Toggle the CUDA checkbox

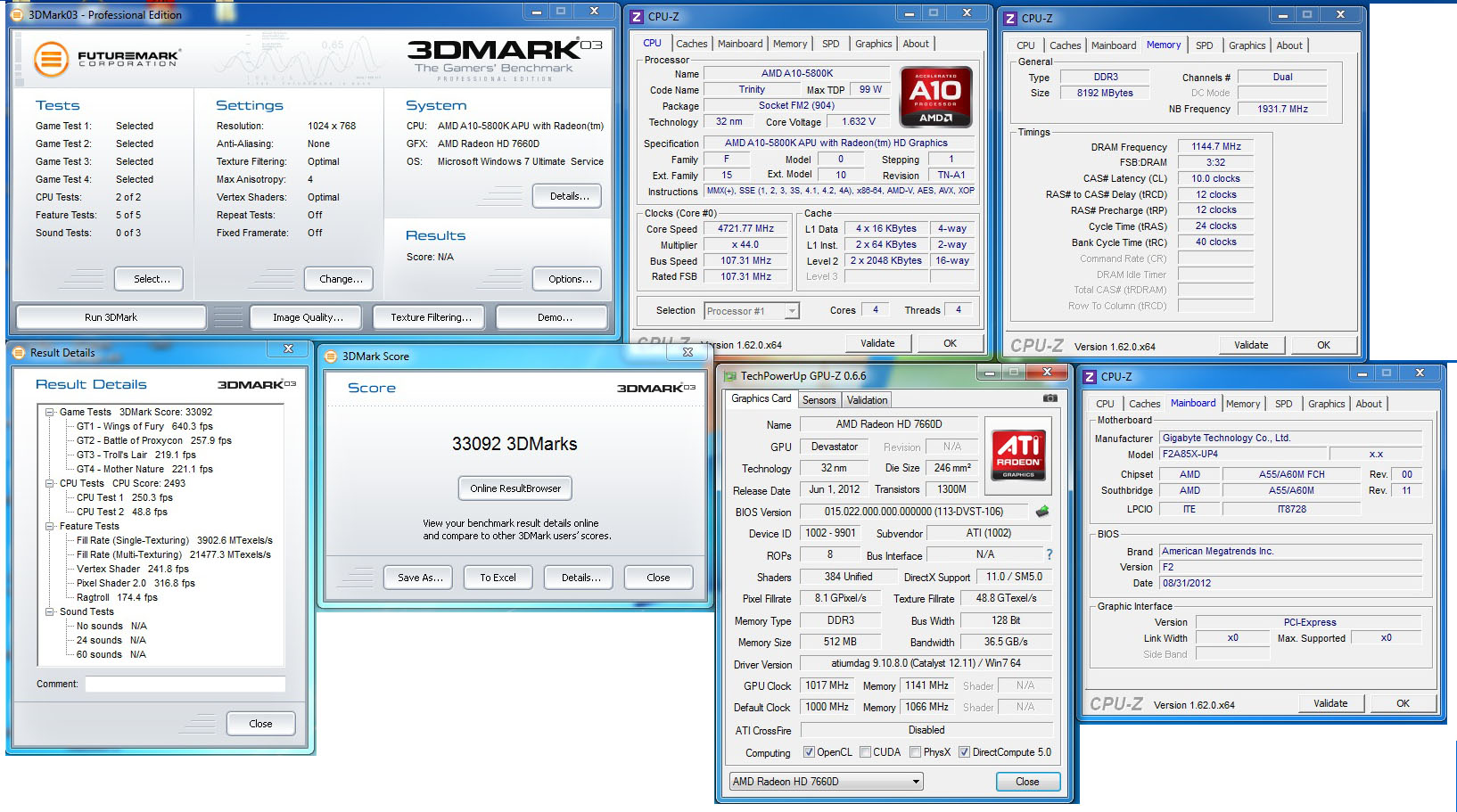865,752
